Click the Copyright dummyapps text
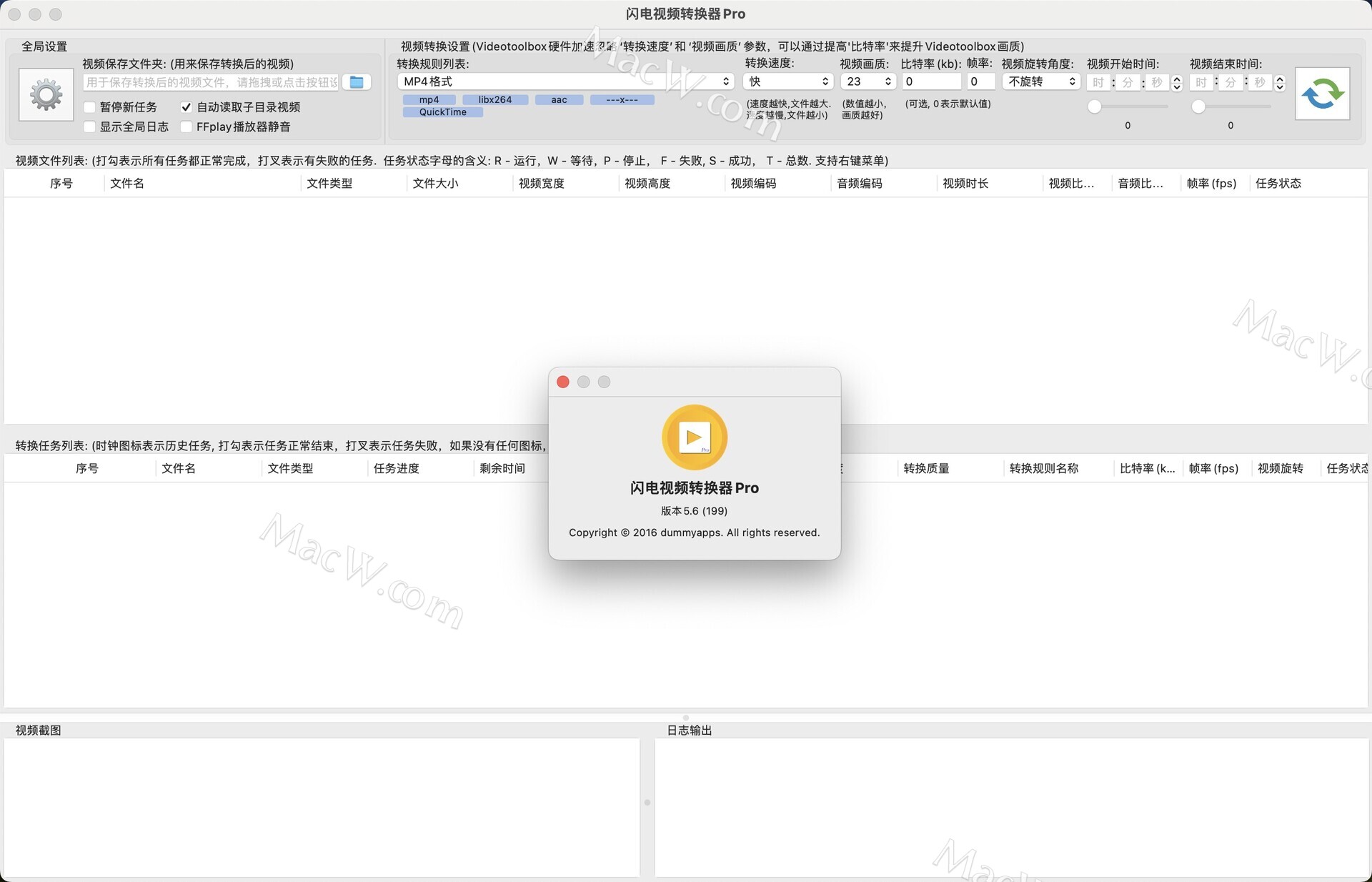This screenshot has height=882, width=1372. [x=694, y=532]
